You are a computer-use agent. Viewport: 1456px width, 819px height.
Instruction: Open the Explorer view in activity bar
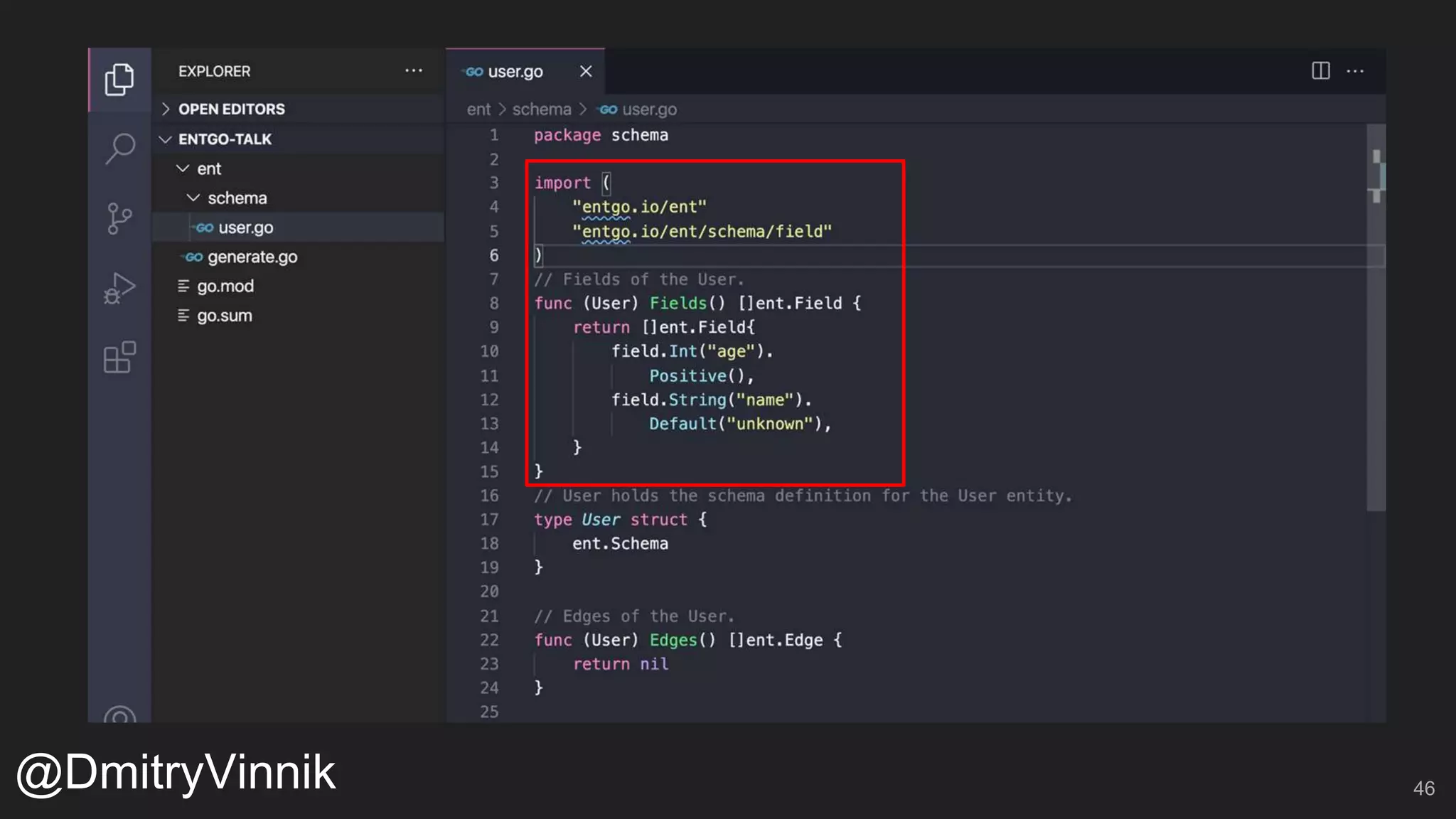click(119, 79)
